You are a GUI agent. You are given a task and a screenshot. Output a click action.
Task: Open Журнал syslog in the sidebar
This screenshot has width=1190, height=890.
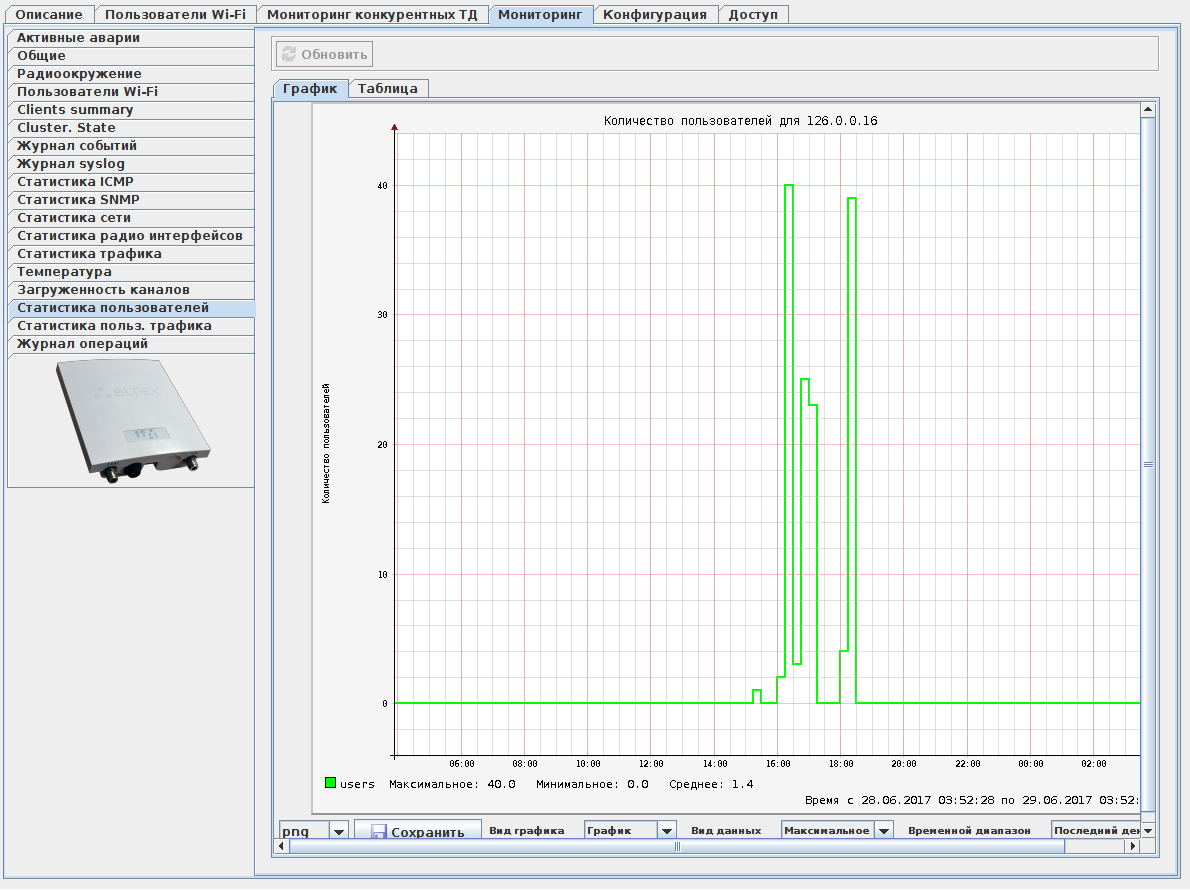[71, 164]
